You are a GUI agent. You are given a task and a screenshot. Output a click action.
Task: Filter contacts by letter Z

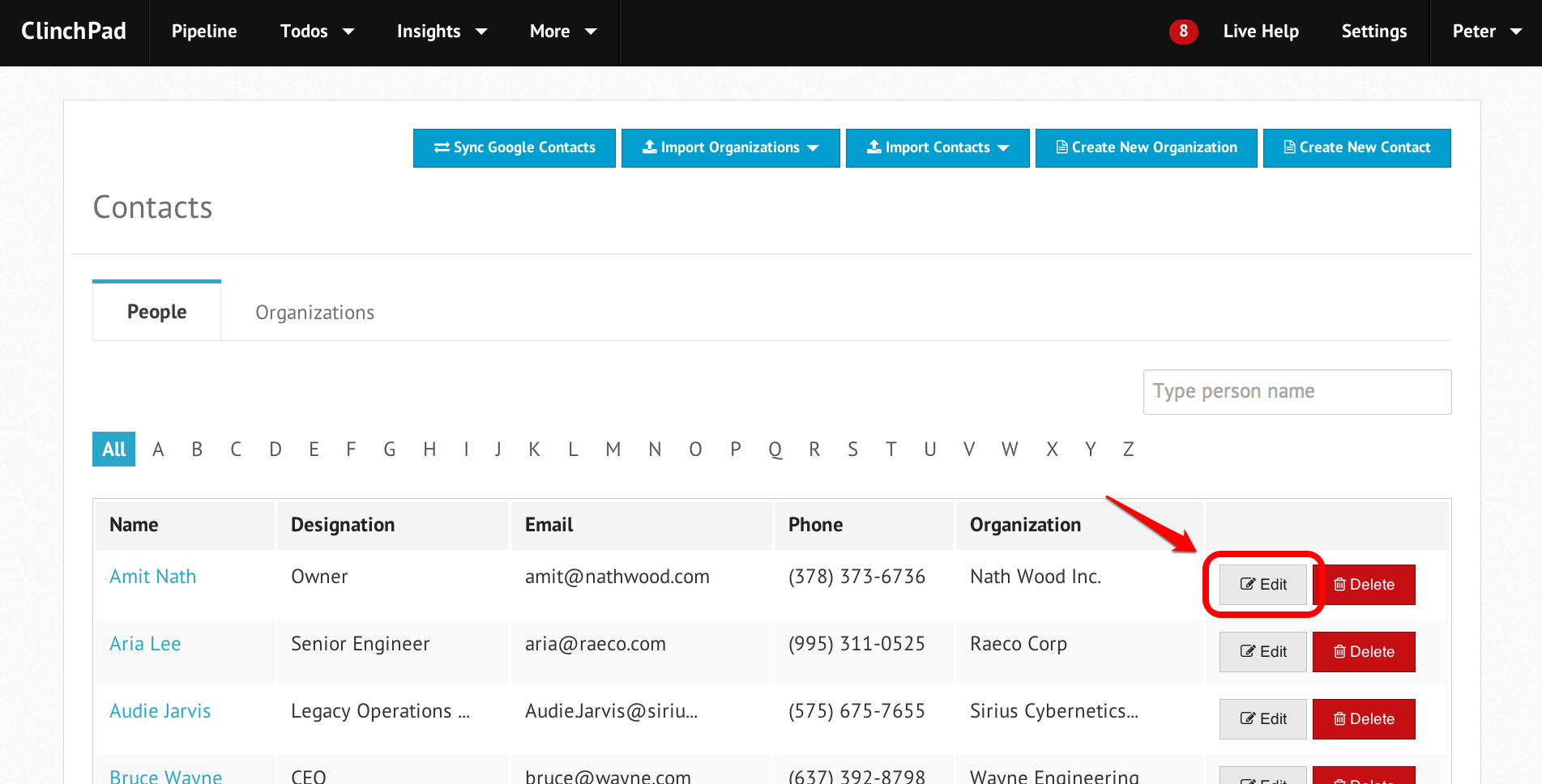click(x=1128, y=450)
